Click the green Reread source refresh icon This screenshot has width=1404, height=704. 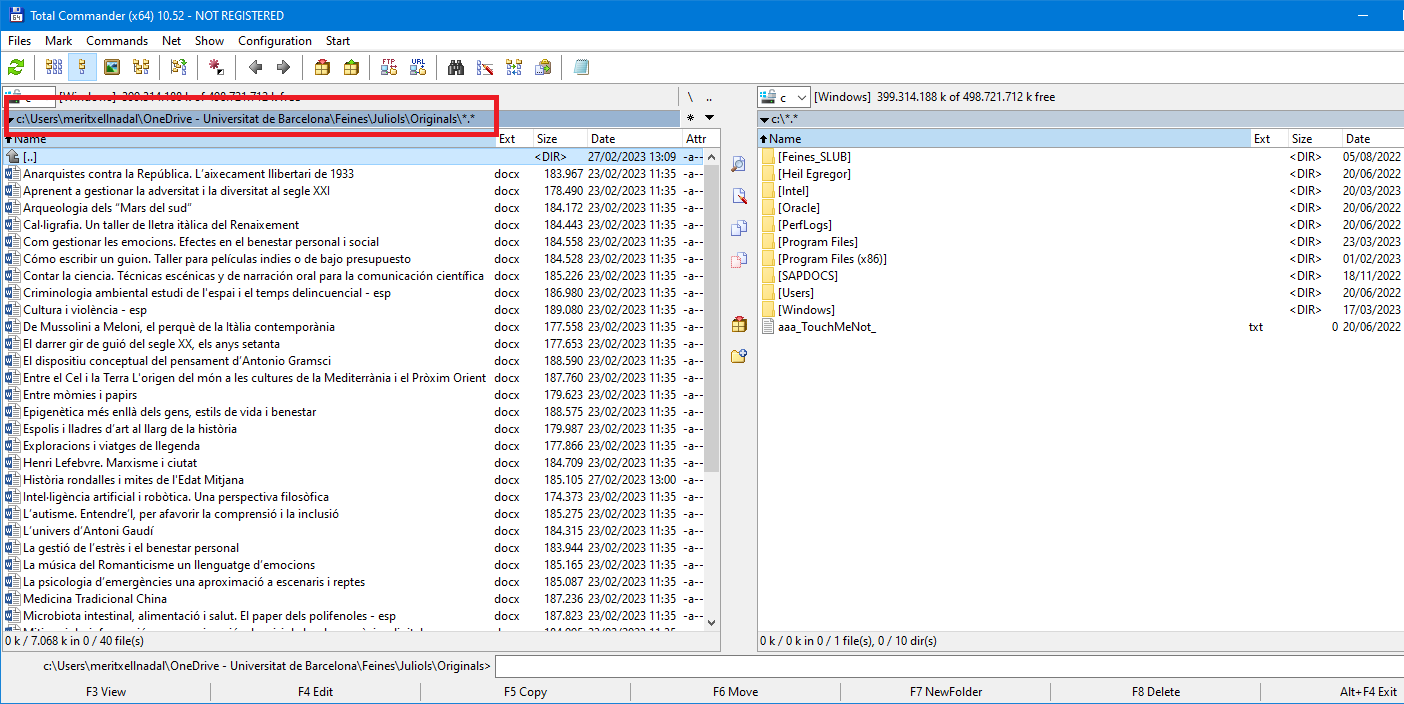[16, 68]
